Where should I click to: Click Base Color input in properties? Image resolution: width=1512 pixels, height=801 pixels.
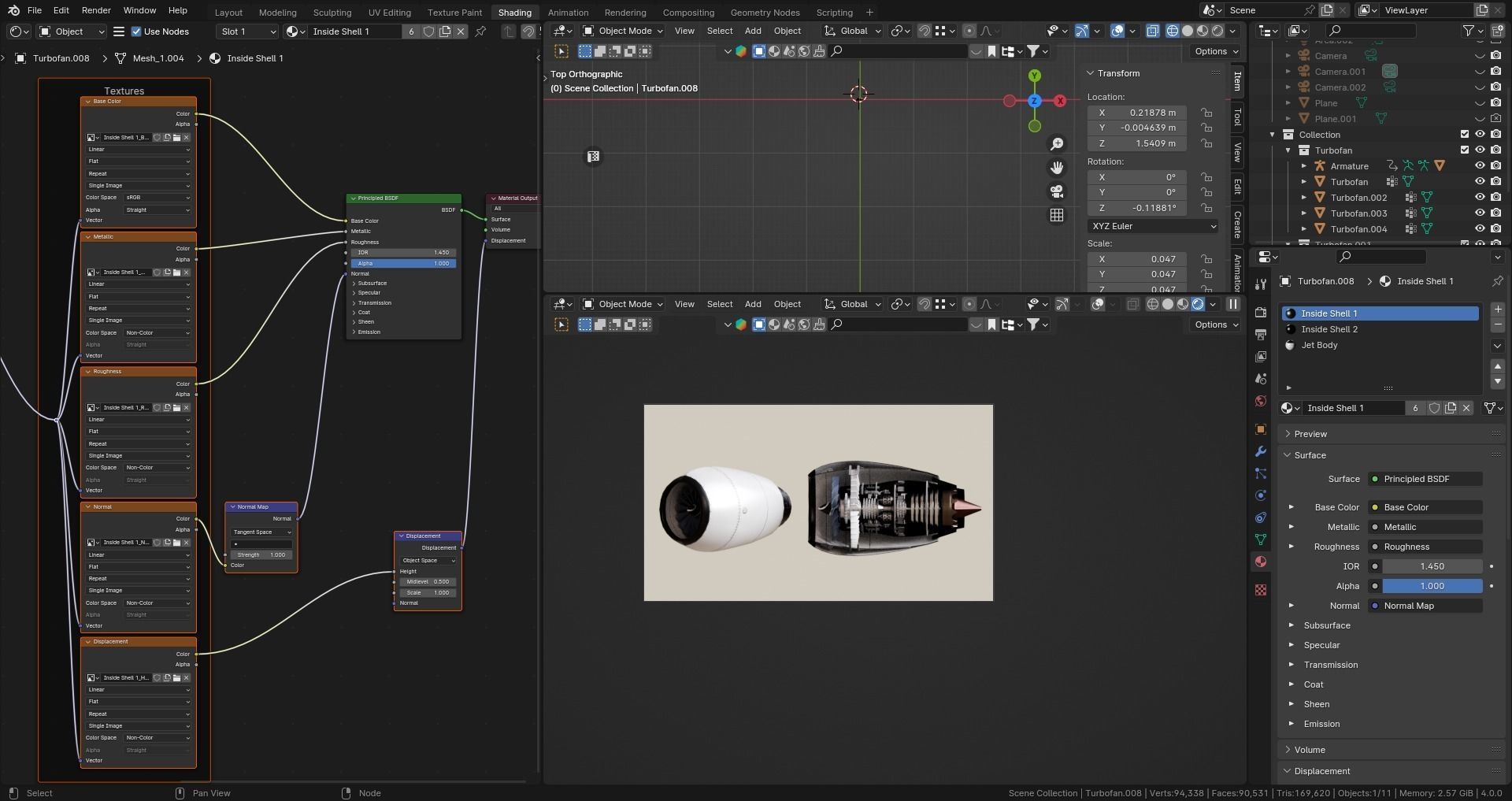click(x=1425, y=507)
